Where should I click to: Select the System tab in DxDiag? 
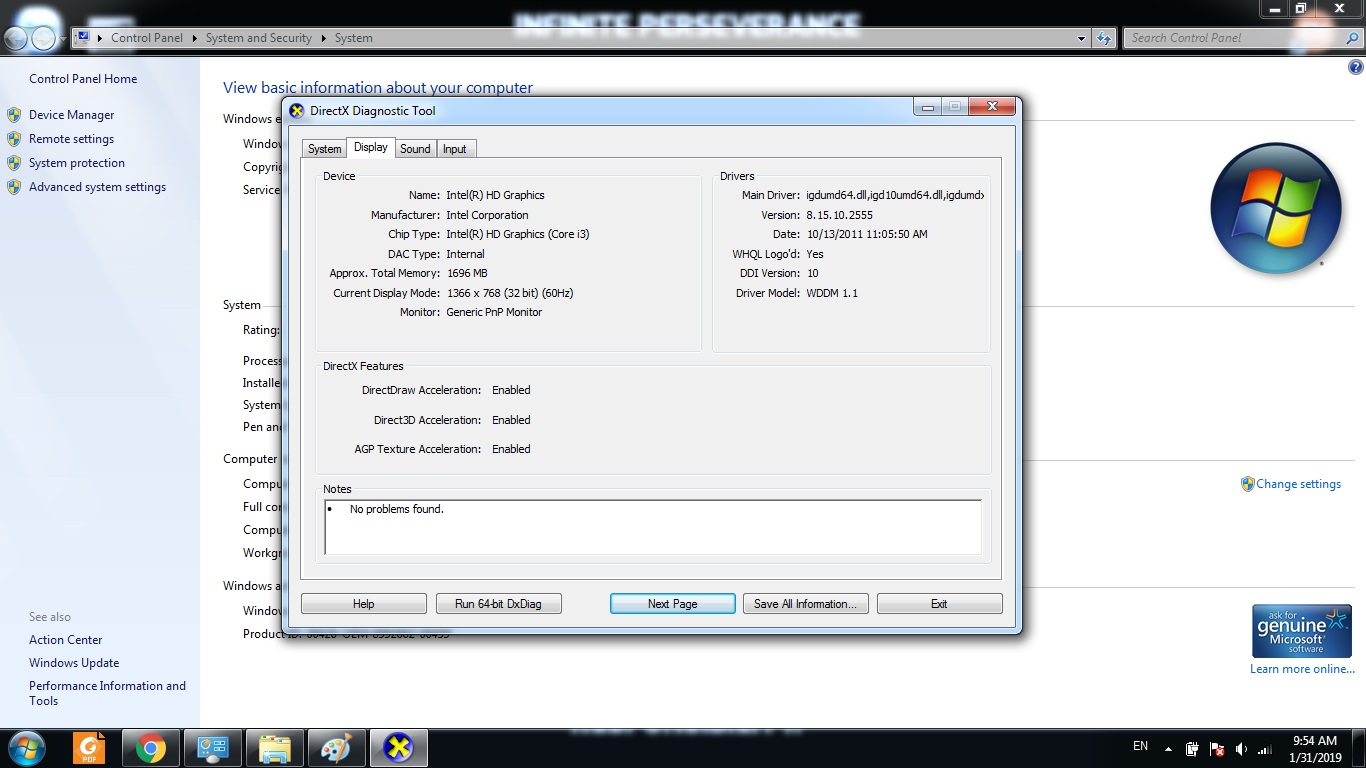(x=324, y=149)
